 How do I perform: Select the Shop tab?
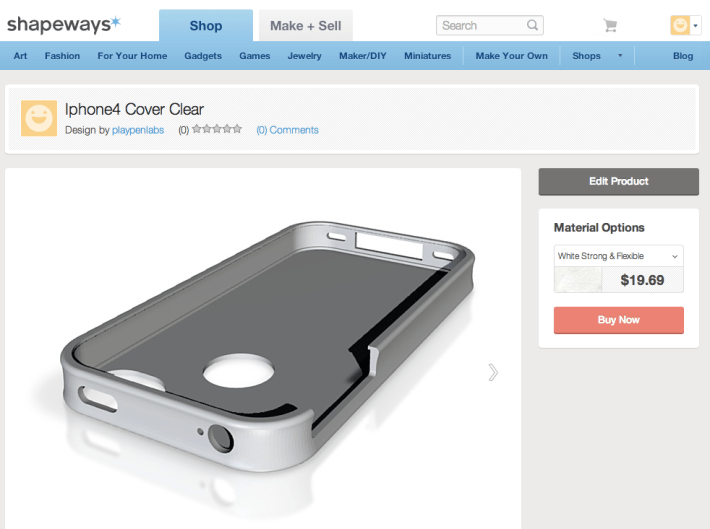click(206, 26)
